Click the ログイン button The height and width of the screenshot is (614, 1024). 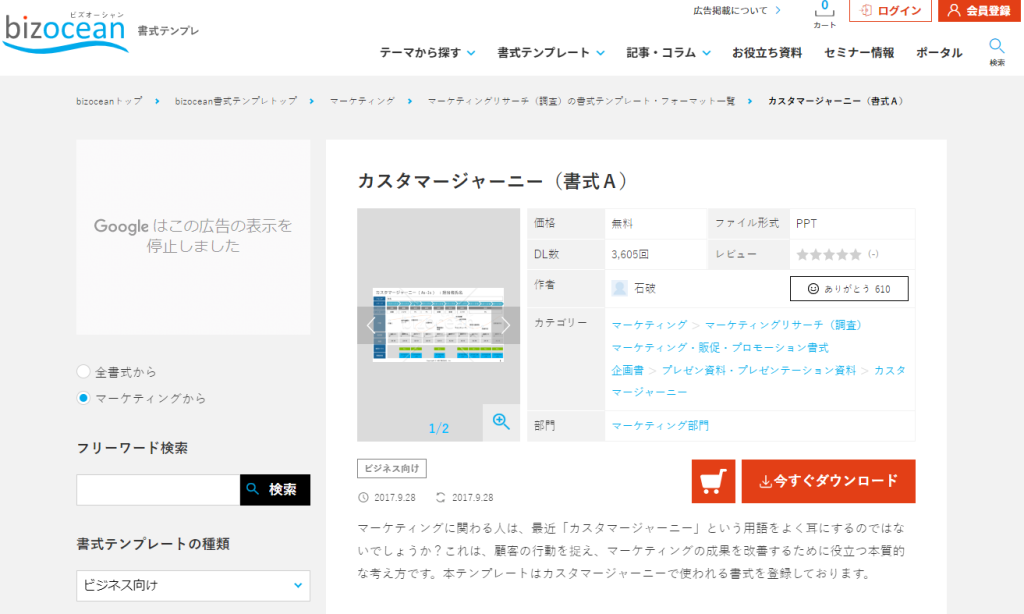[890, 11]
